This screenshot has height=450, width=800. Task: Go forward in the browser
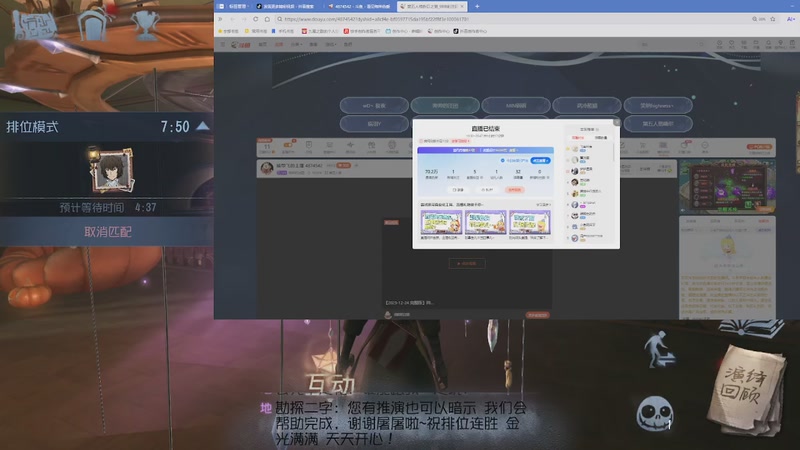[x=244, y=19]
